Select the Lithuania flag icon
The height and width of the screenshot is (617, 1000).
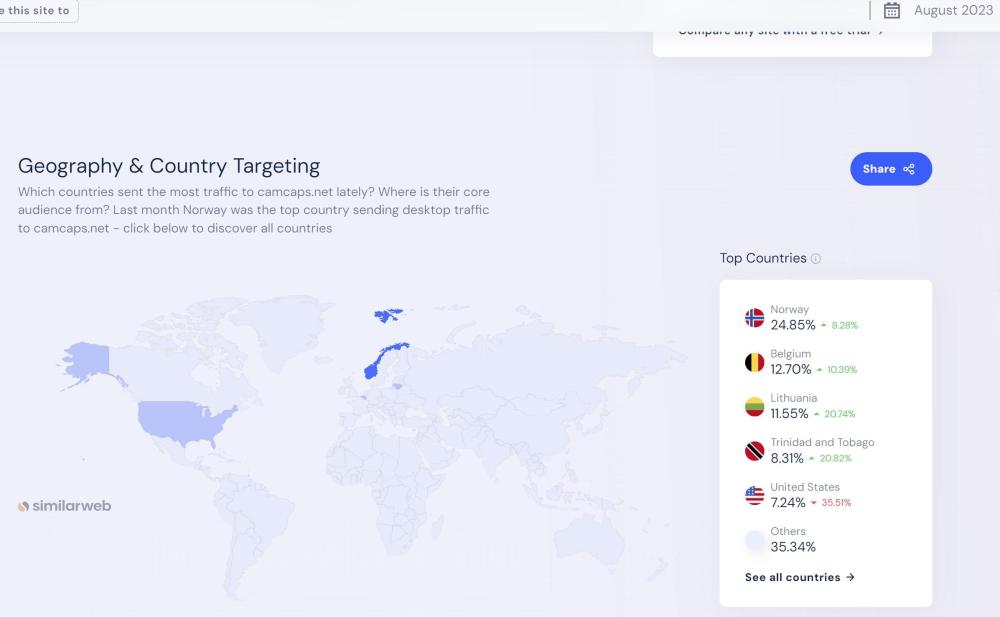click(x=754, y=407)
